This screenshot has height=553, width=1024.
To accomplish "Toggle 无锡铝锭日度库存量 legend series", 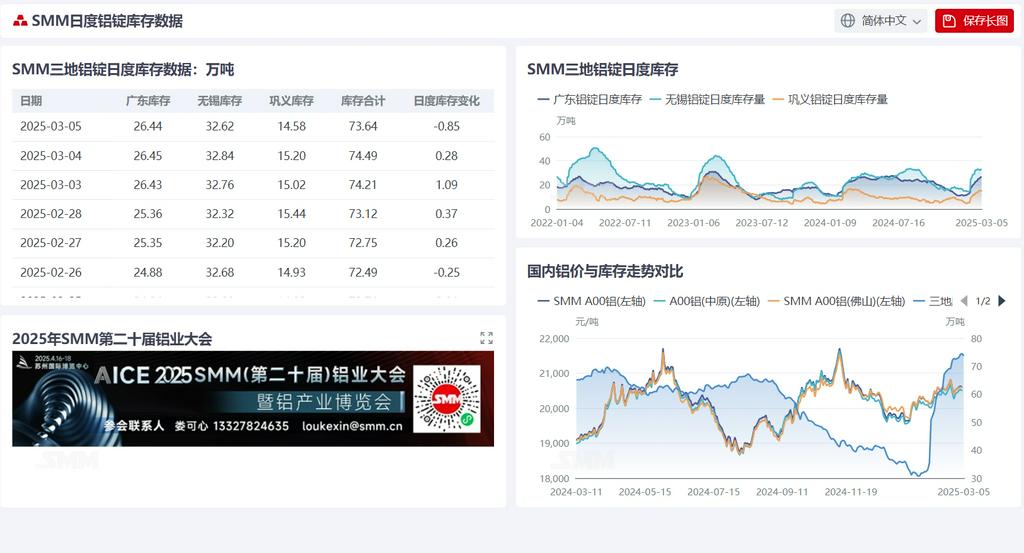I will [707, 99].
